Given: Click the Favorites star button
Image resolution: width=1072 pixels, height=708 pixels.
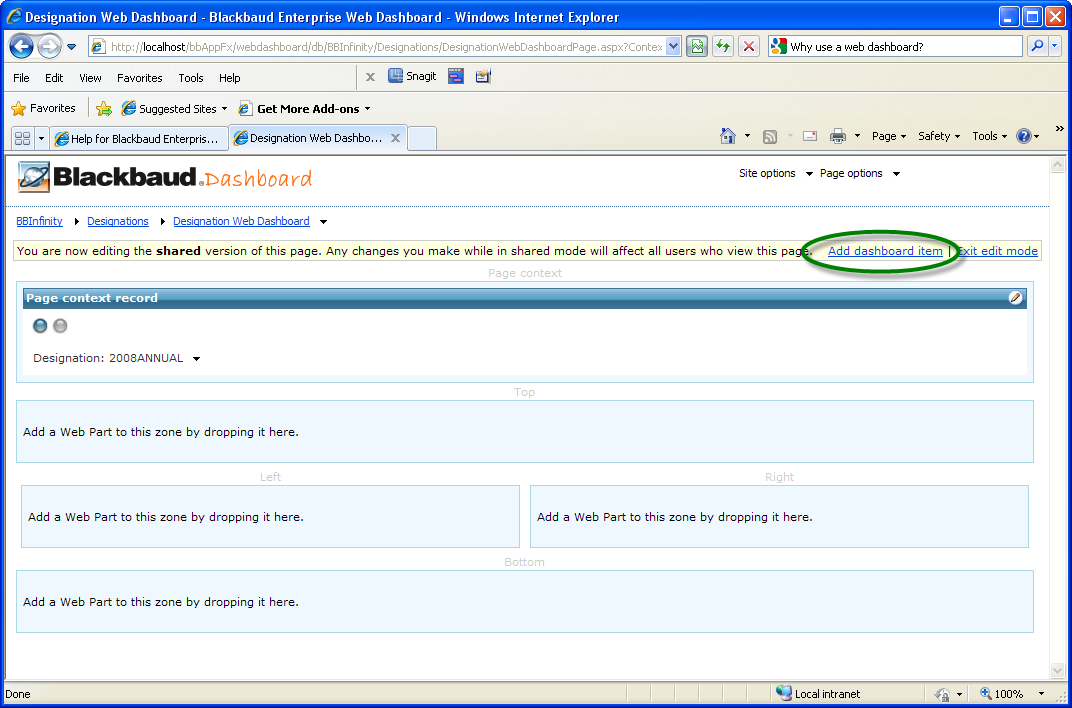Looking at the screenshot, I should click(x=44, y=108).
